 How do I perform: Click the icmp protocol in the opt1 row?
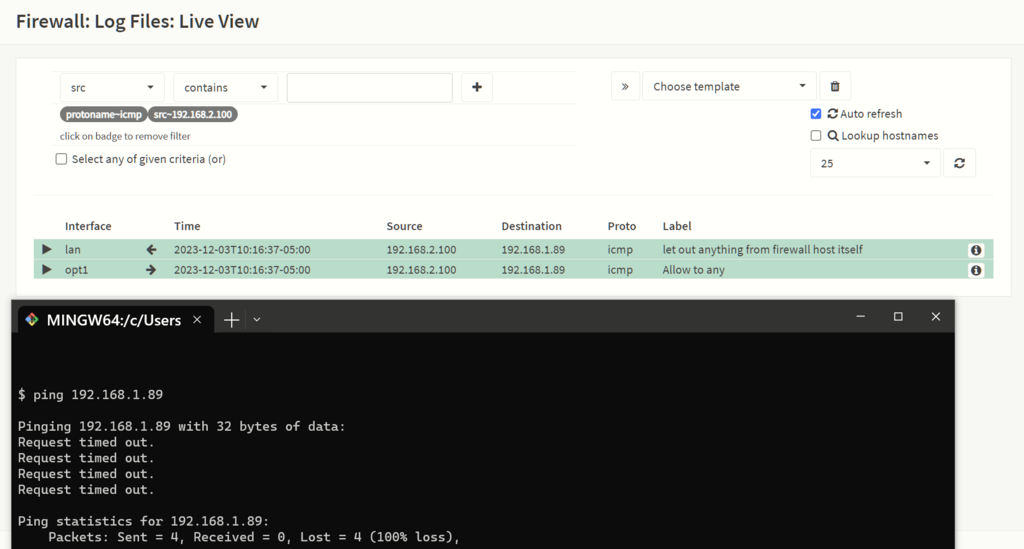click(620, 270)
